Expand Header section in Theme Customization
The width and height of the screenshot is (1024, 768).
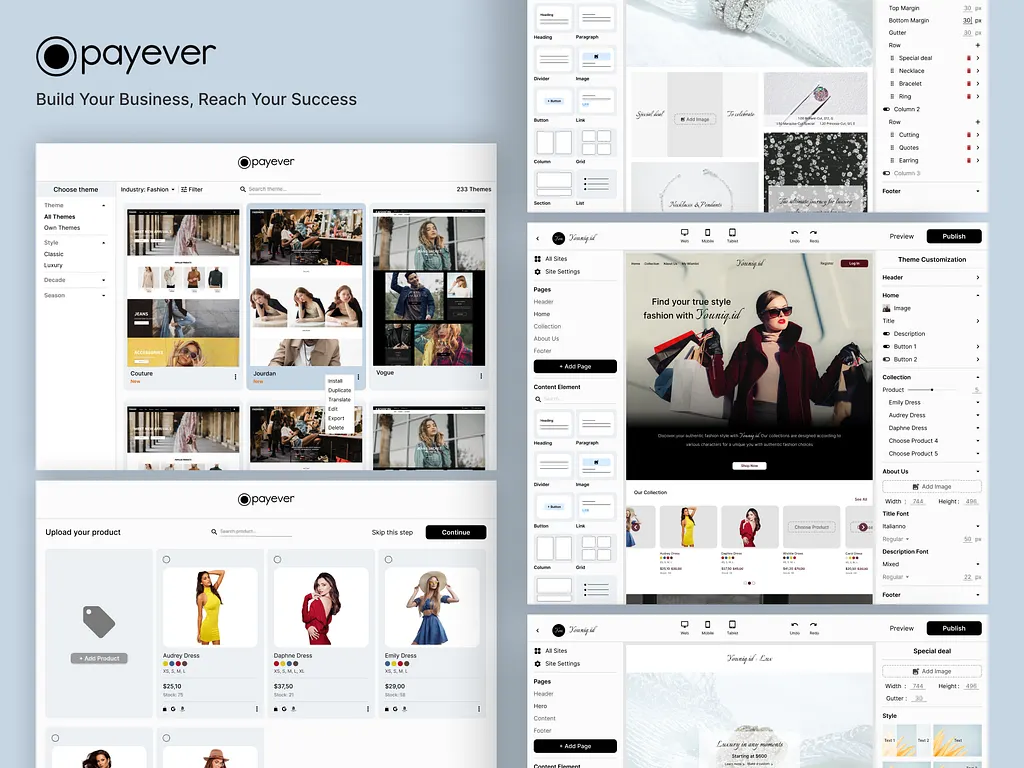(x=978, y=278)
